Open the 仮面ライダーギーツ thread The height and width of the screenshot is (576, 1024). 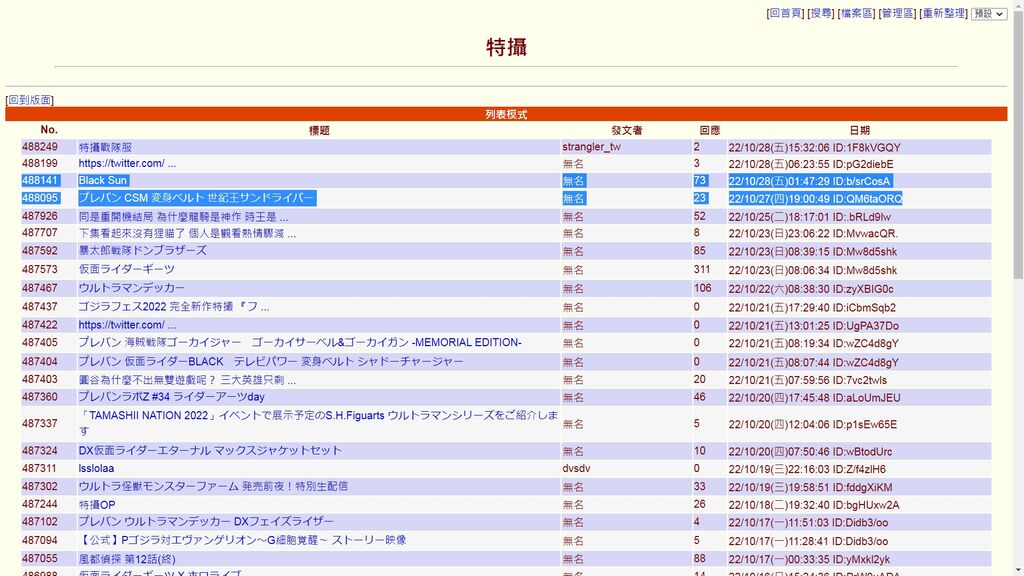pyautogui.click(x=127, y=270)
